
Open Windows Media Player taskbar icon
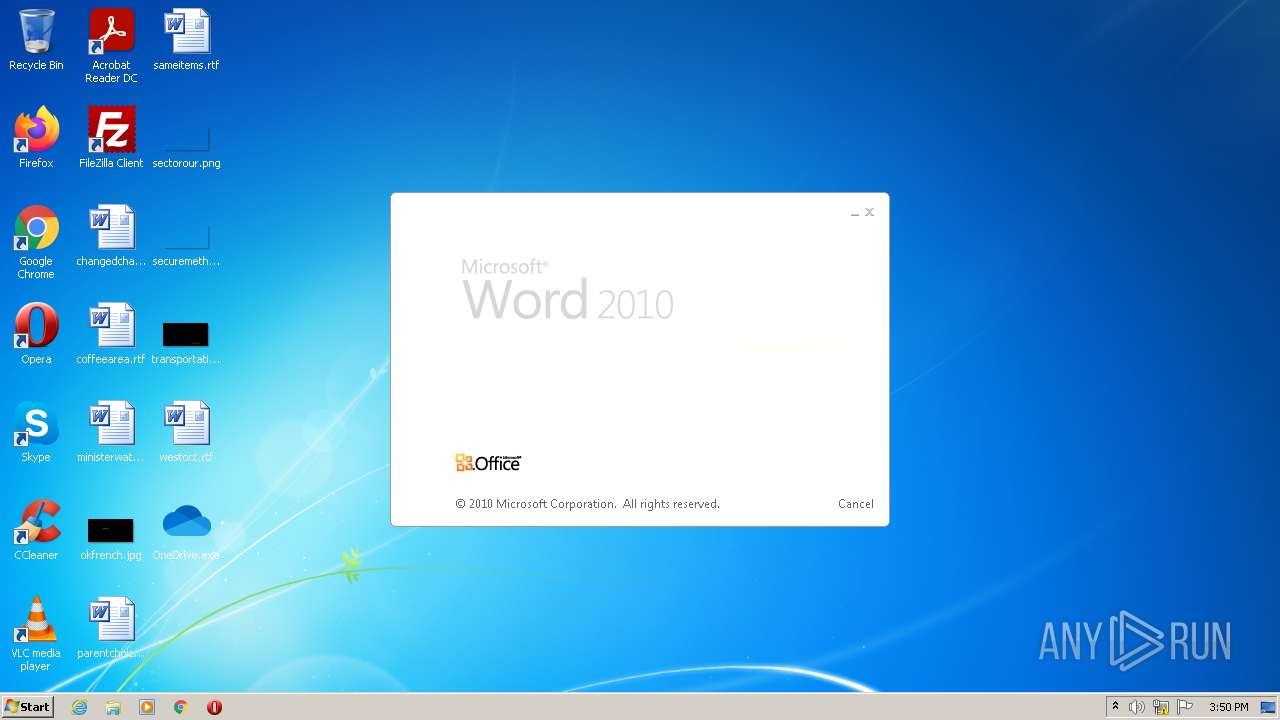(147, 707)
